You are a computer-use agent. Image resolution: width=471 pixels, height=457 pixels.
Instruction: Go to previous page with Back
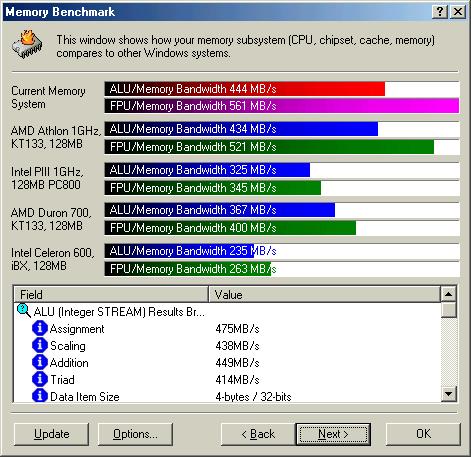[258, 434]
